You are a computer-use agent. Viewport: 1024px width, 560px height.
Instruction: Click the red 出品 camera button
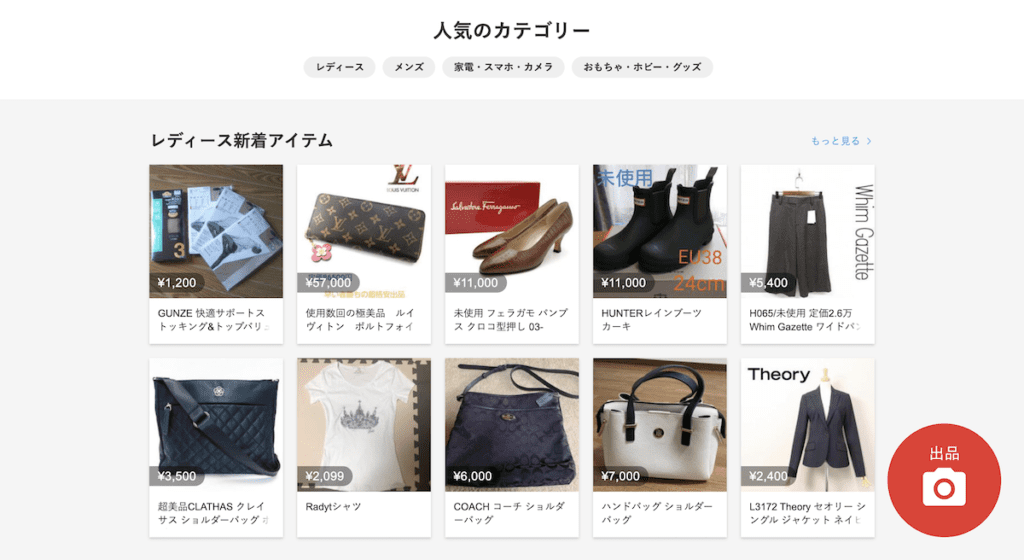(944, 480)
